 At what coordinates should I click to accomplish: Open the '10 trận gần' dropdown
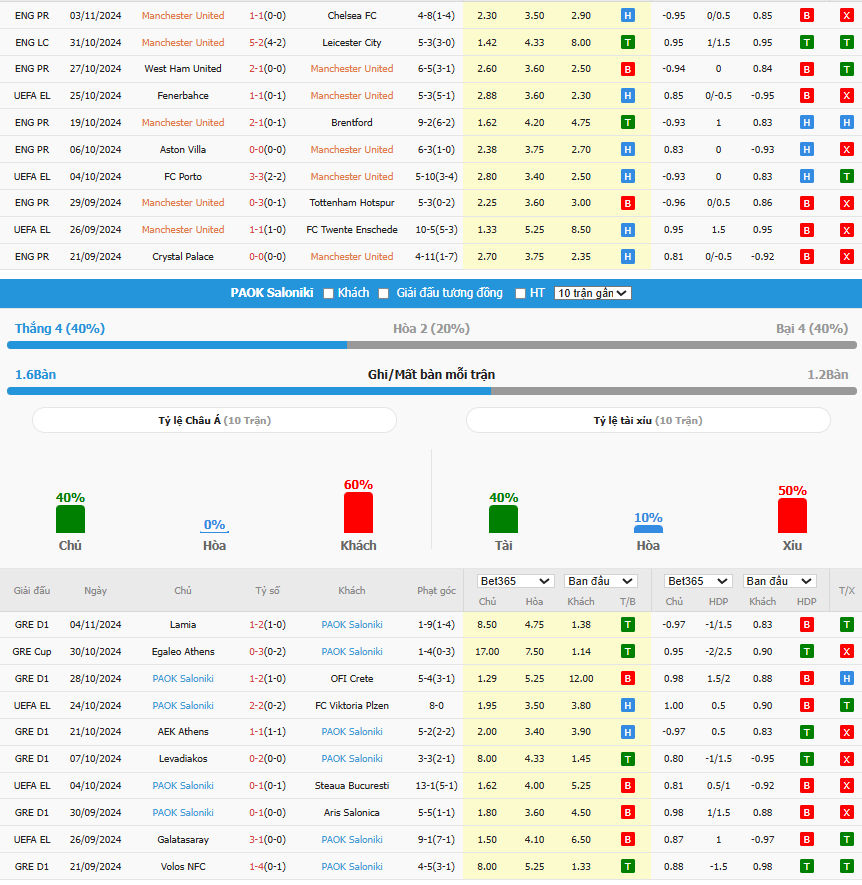(592, 293)
